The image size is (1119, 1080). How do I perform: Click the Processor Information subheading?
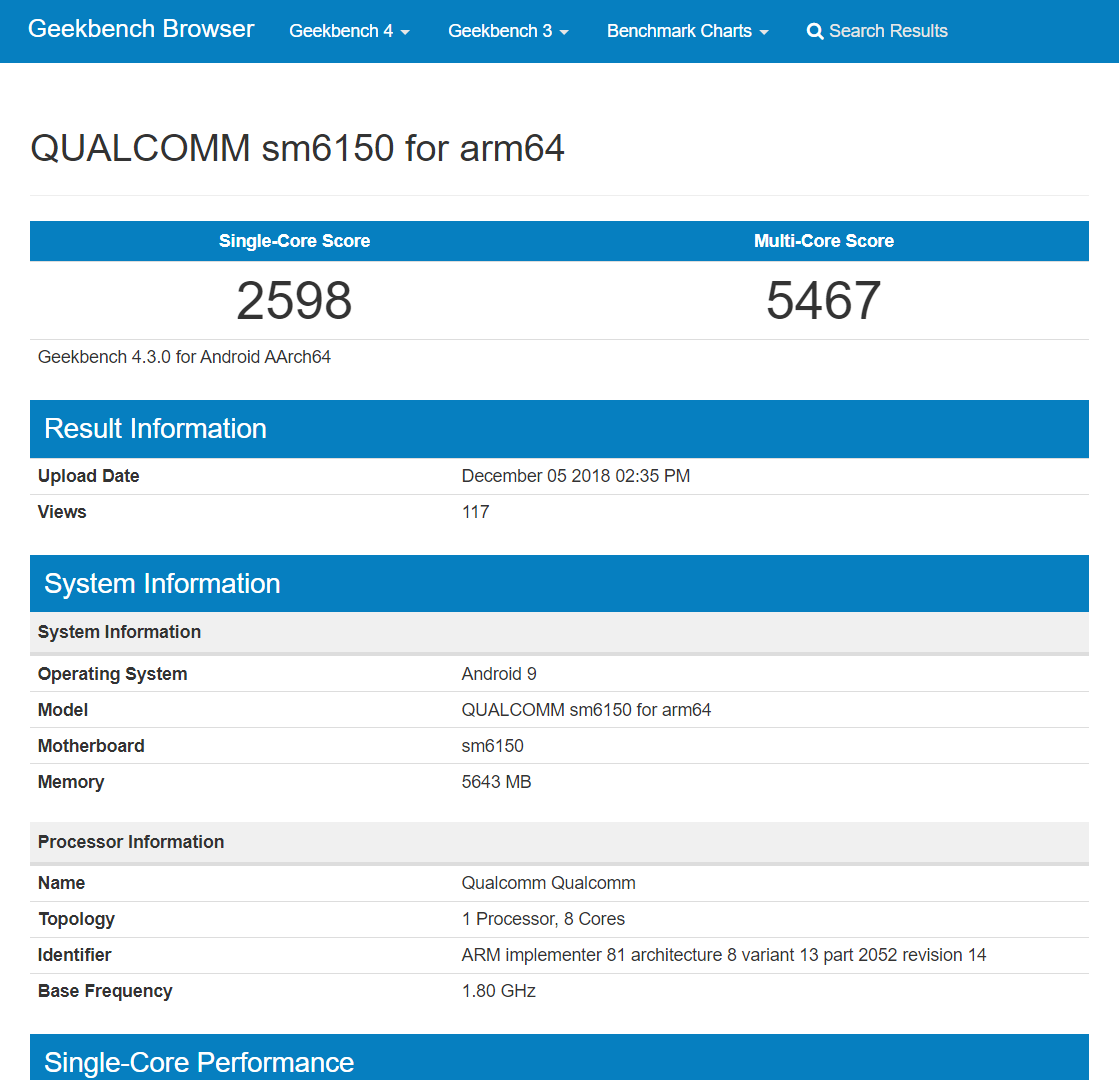[131, 842]
